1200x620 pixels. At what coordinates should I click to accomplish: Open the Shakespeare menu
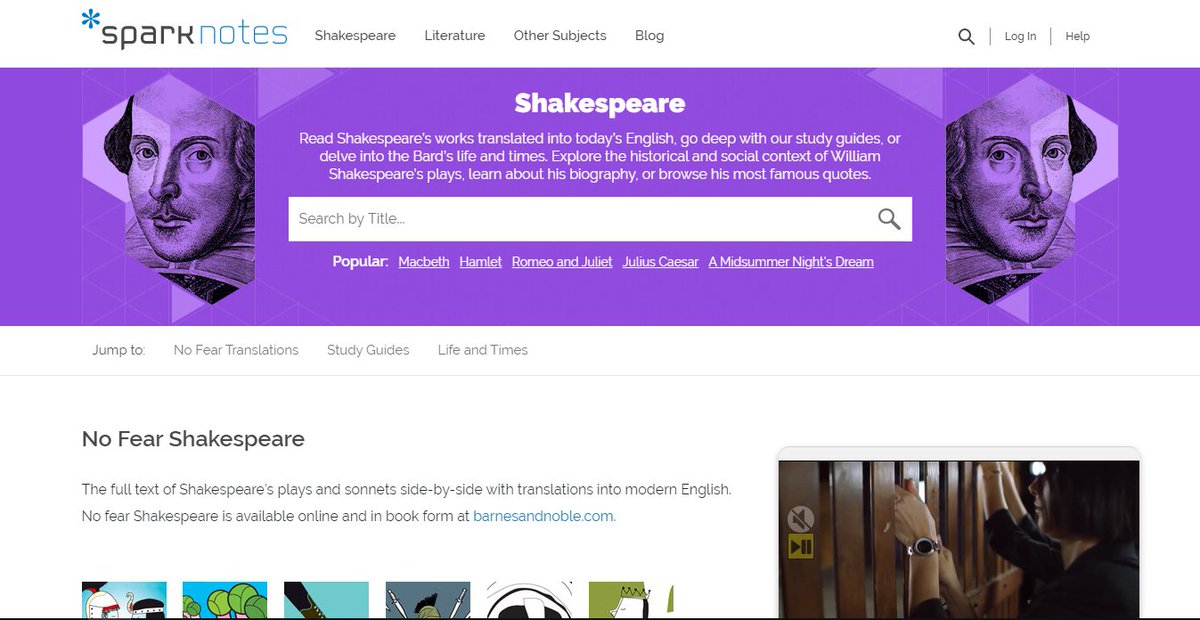tap(355, 35)
